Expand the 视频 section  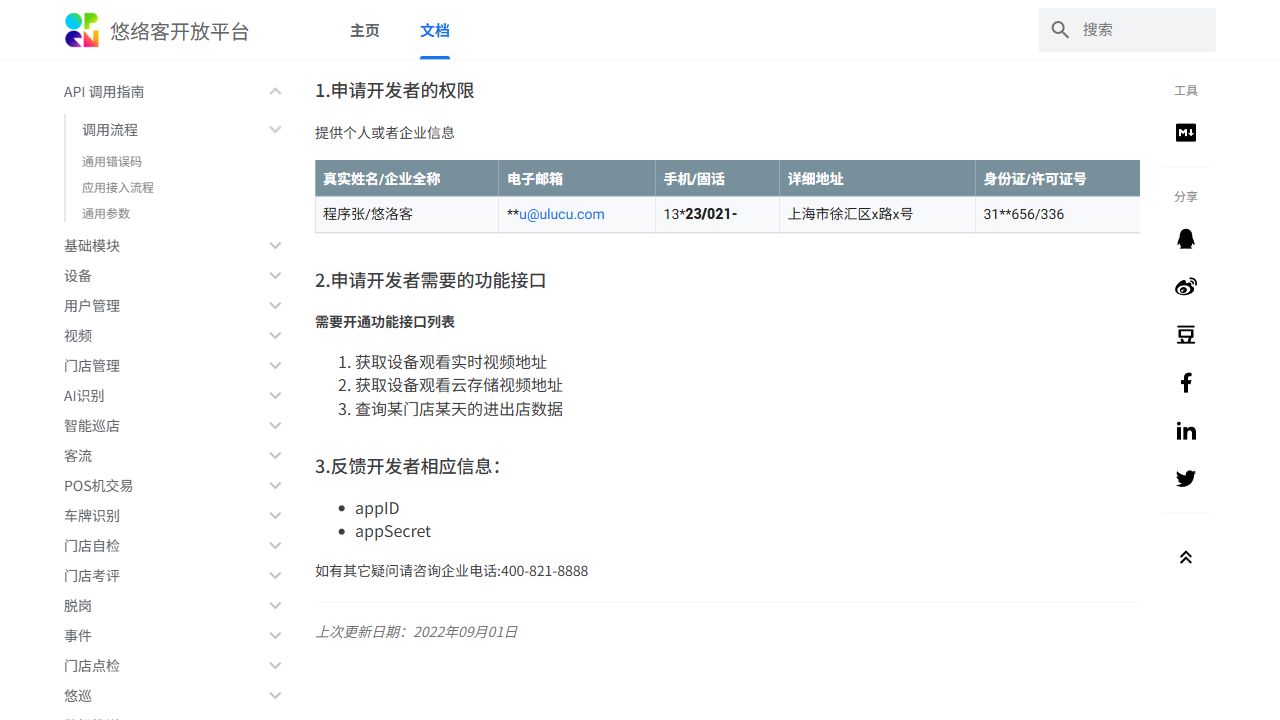(275, 336)
